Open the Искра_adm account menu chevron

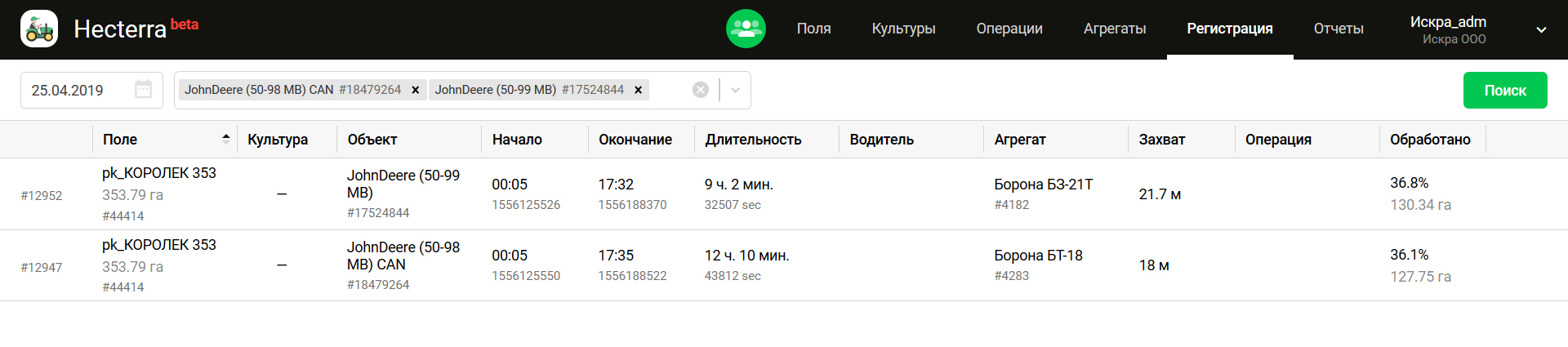pyautogui.click(x=1541, y=30)
